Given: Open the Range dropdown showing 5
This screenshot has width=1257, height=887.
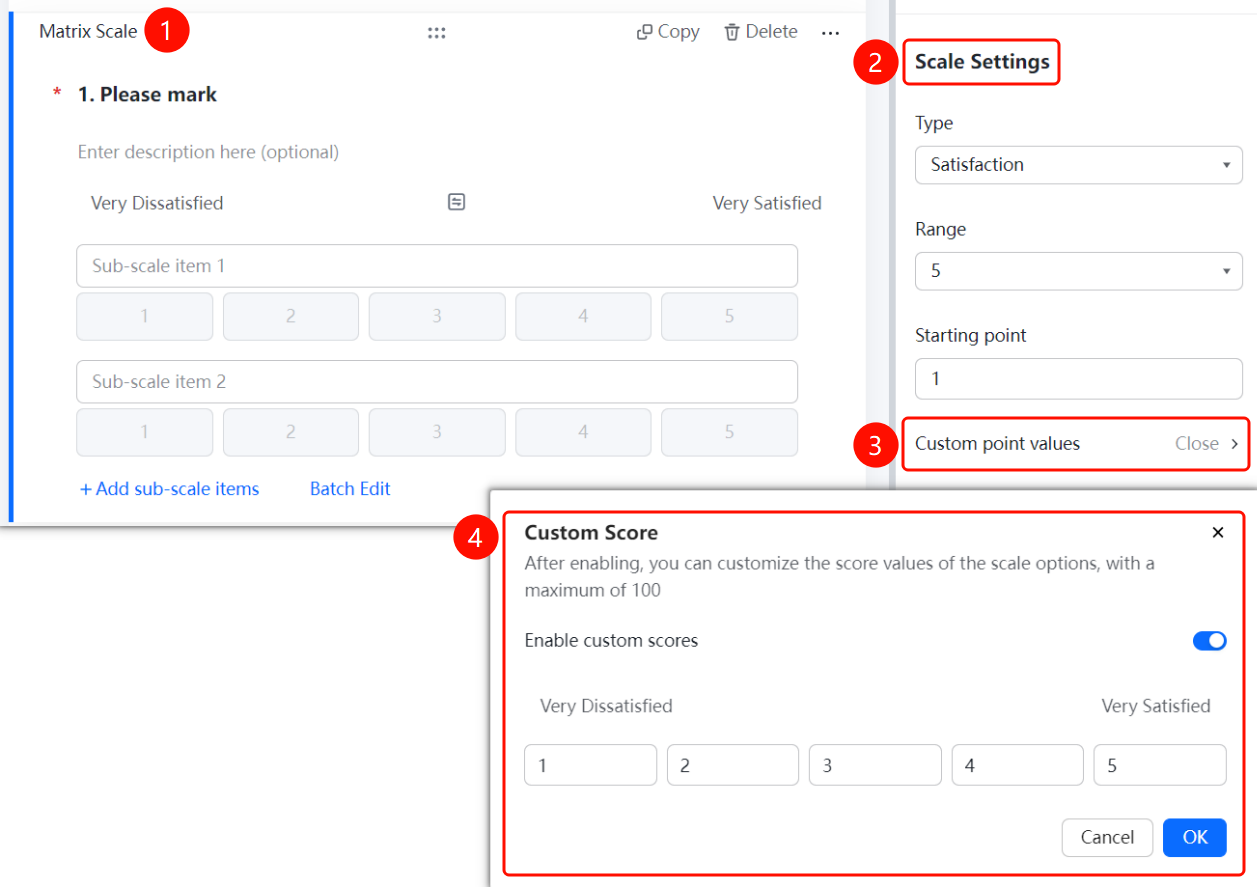Looking at the screenshot, I should [x=1078, y=271].
